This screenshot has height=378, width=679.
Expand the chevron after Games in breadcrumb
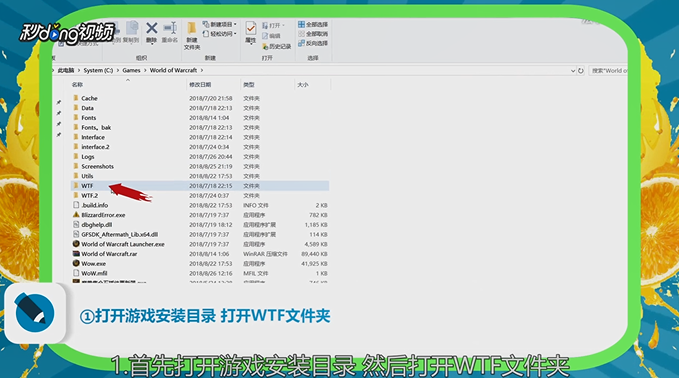(145, 70)
